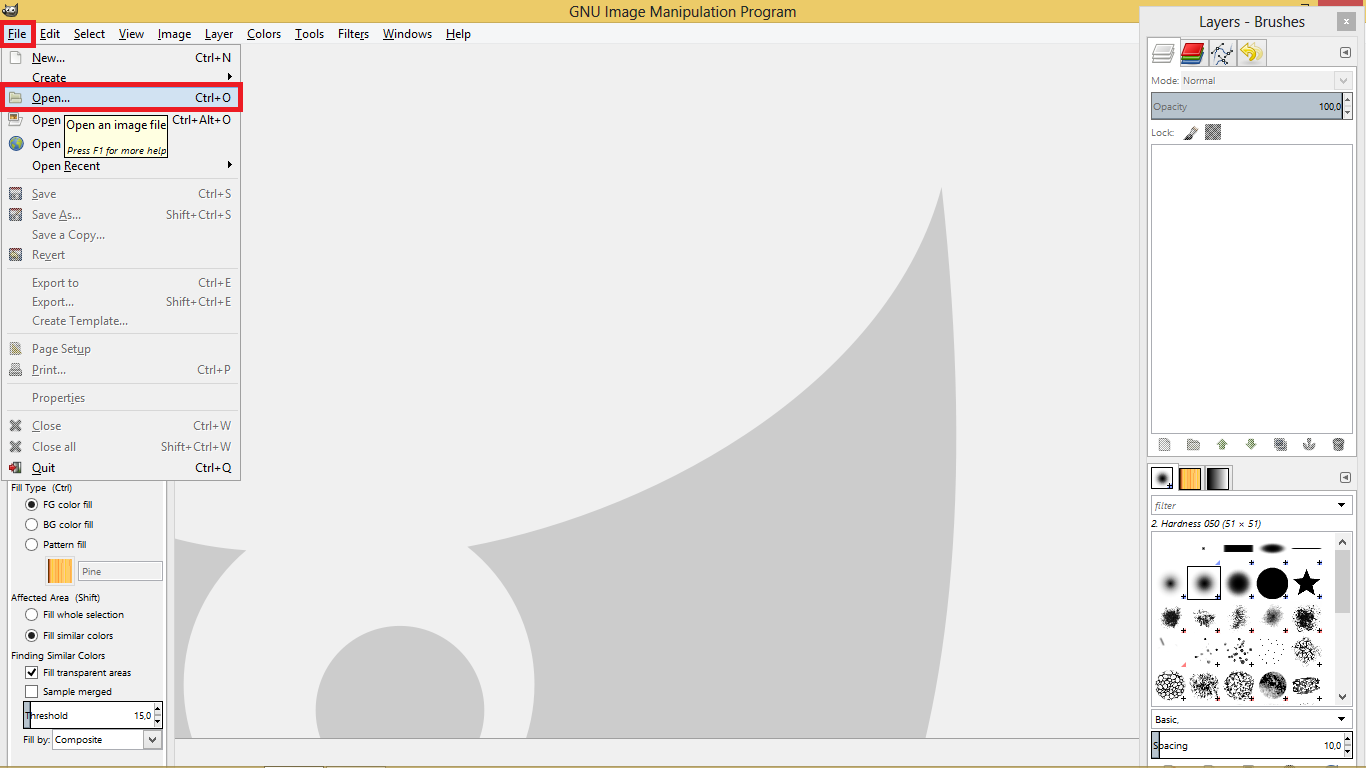Choose New... in the File menu

click(120, 58)
